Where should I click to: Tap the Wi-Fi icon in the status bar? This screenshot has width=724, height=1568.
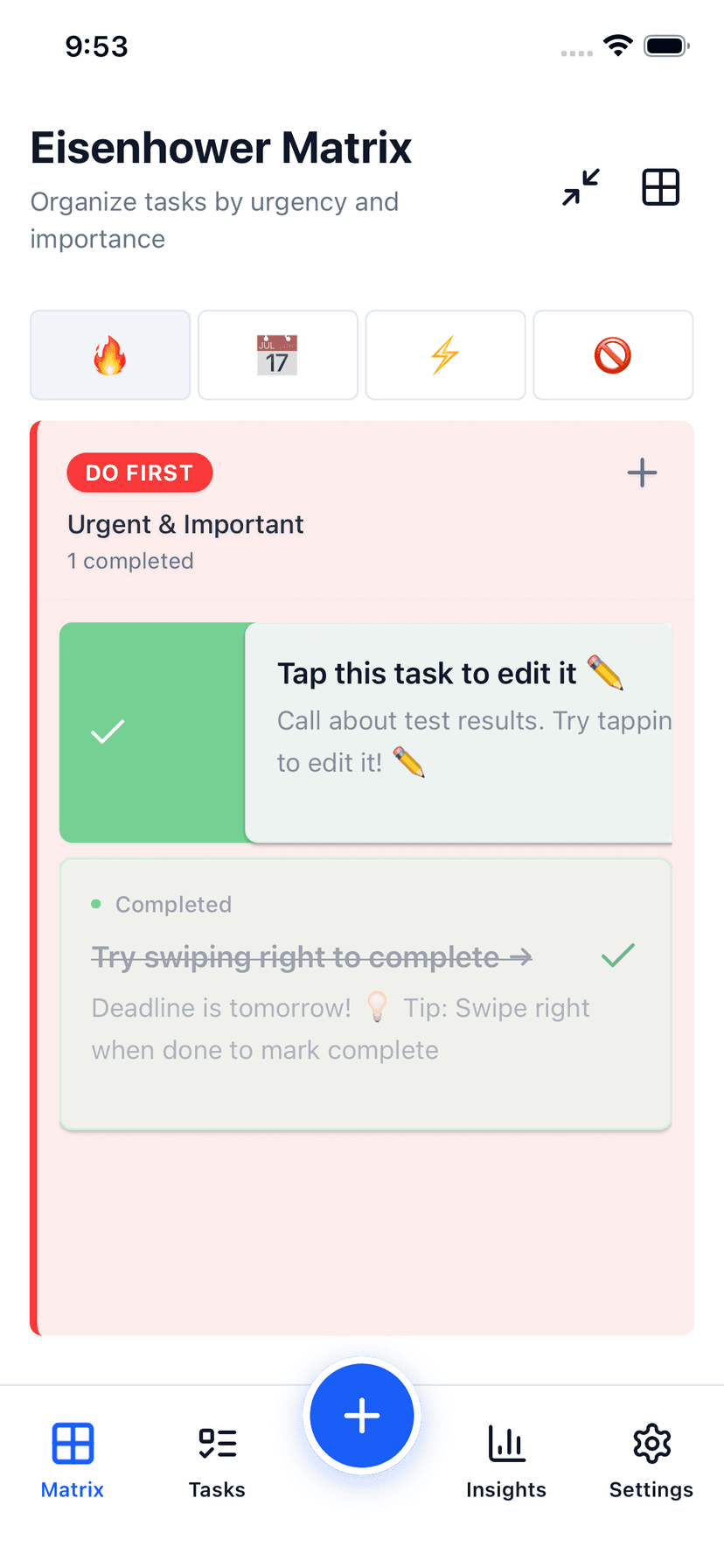click(x=617, y=45)
